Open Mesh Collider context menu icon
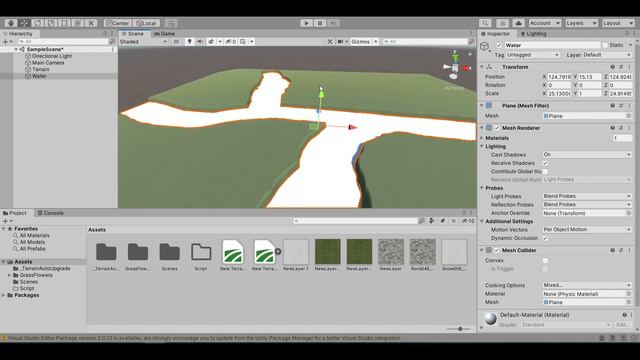Screen dimensions: 640x360 (629, 250)
